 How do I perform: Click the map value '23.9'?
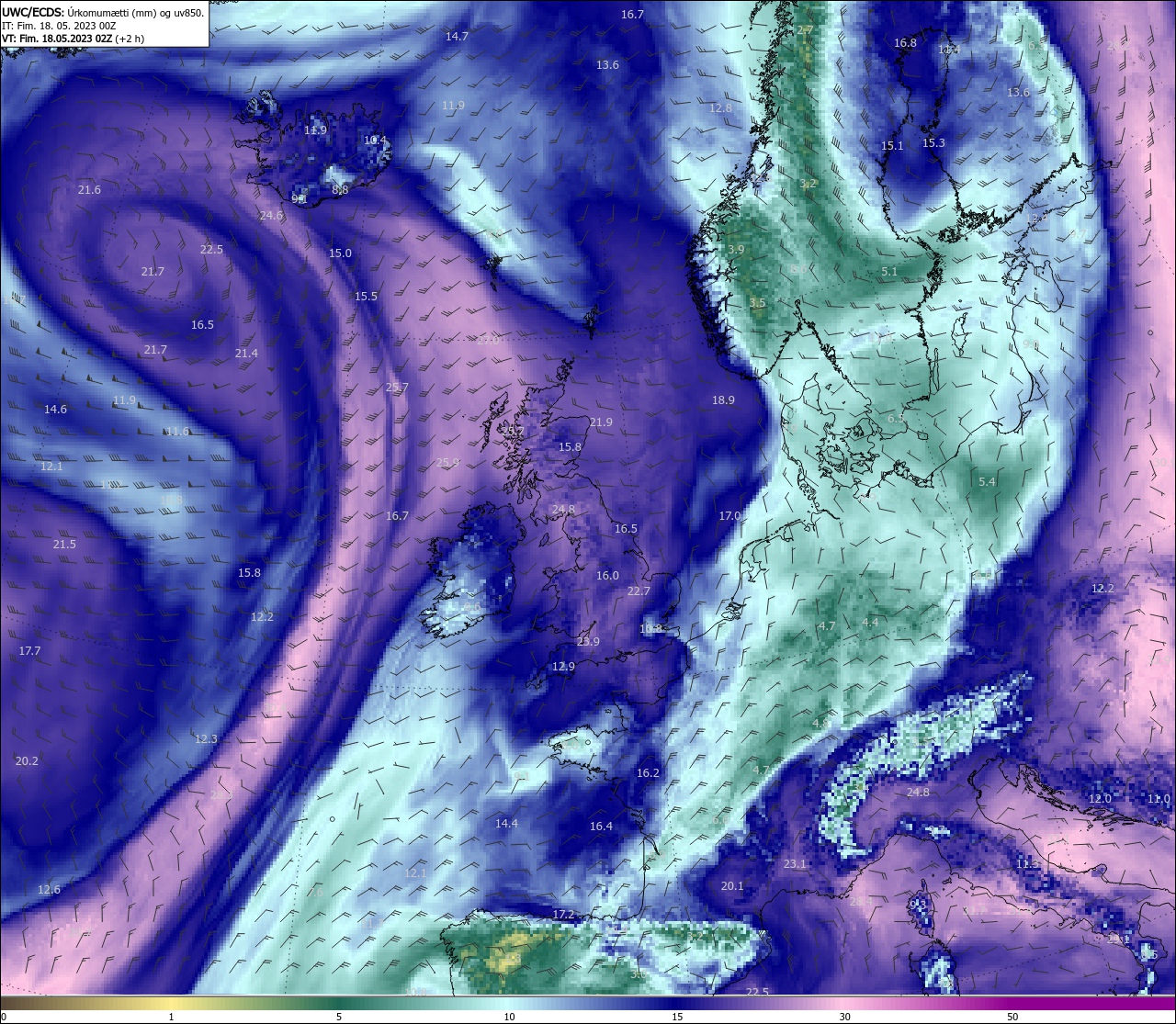588,642
